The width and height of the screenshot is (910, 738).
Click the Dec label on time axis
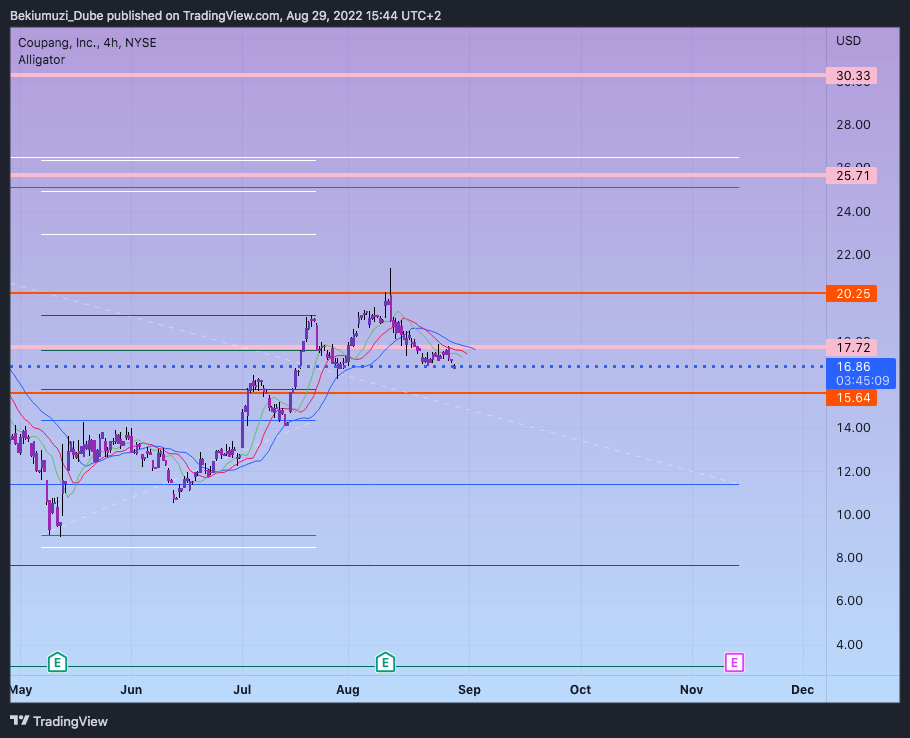pyautogui.click(x=802, y=689)
